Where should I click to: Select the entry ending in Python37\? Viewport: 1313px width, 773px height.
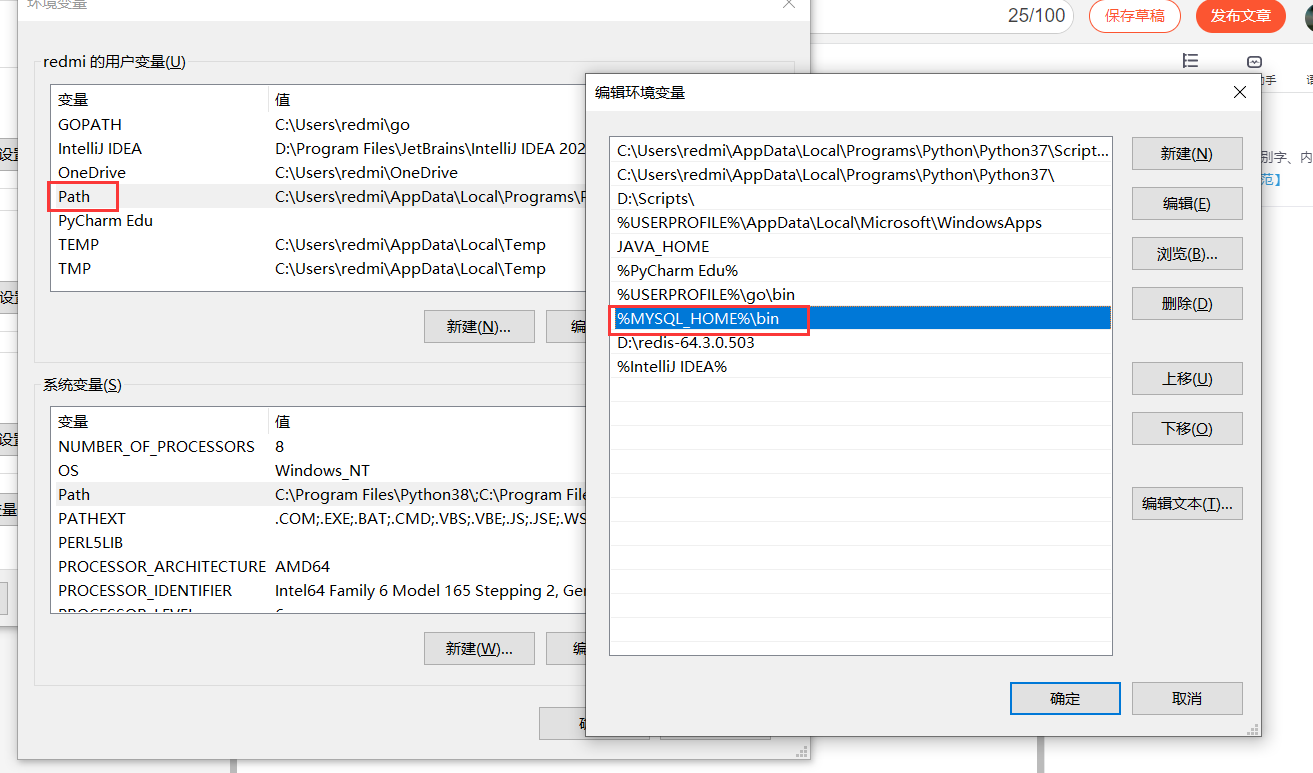point(861,175)
